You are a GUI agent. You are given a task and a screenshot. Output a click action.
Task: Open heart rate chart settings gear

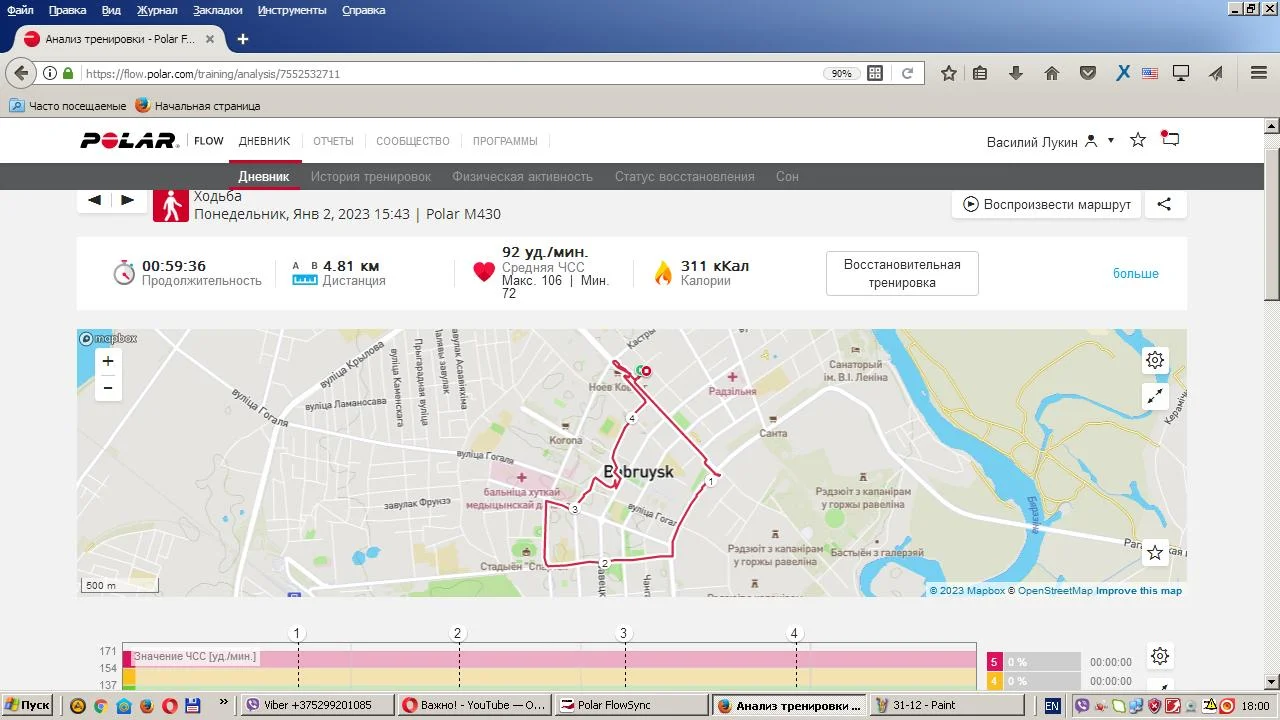tap(1159, 656)
